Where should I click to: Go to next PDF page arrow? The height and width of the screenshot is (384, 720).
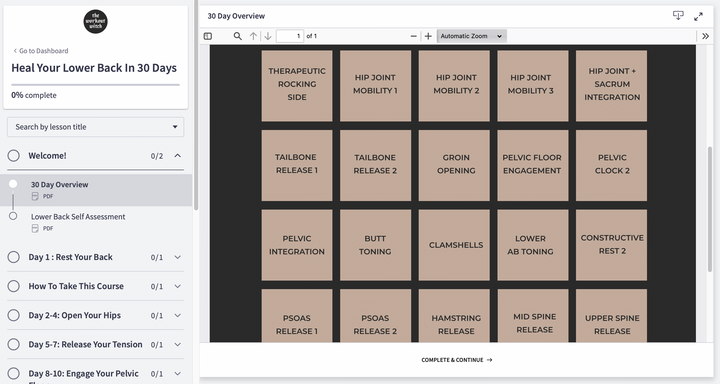click(268, 36)
